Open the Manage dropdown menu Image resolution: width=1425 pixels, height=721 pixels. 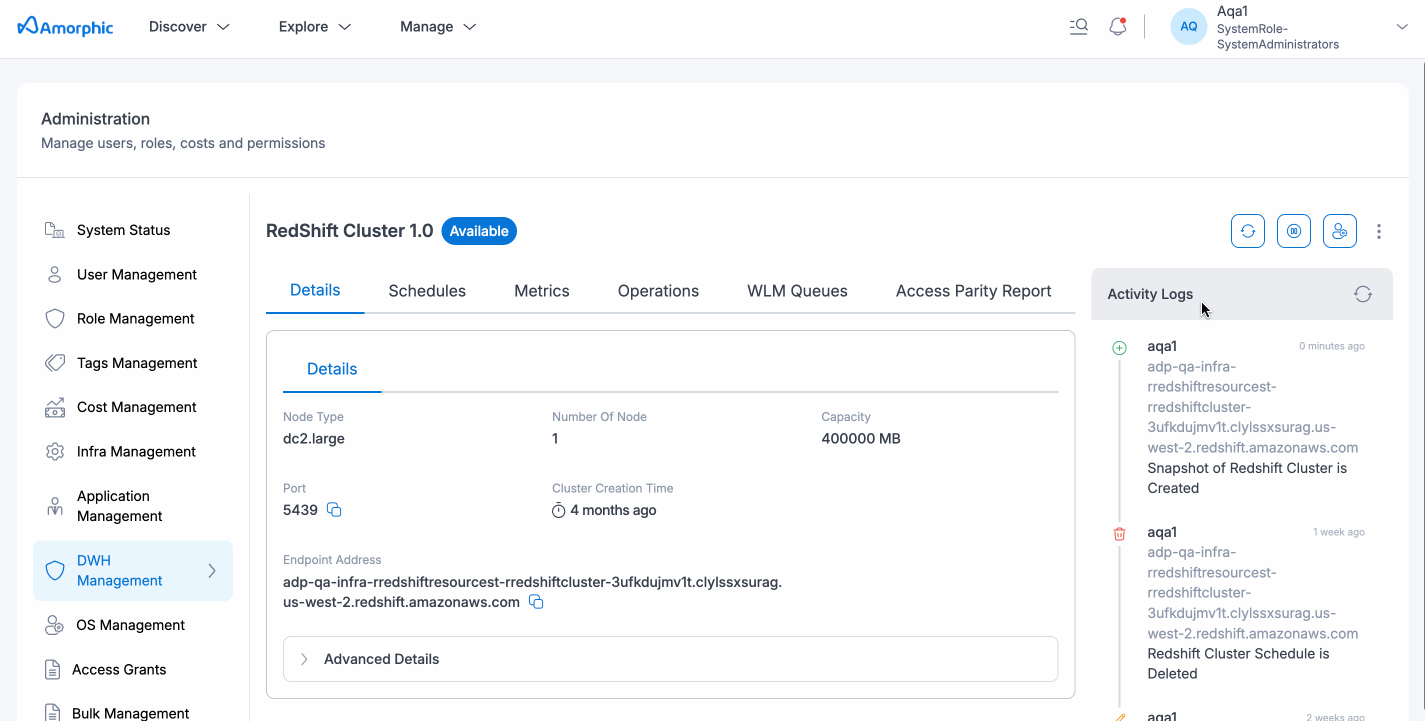(438, 27)
